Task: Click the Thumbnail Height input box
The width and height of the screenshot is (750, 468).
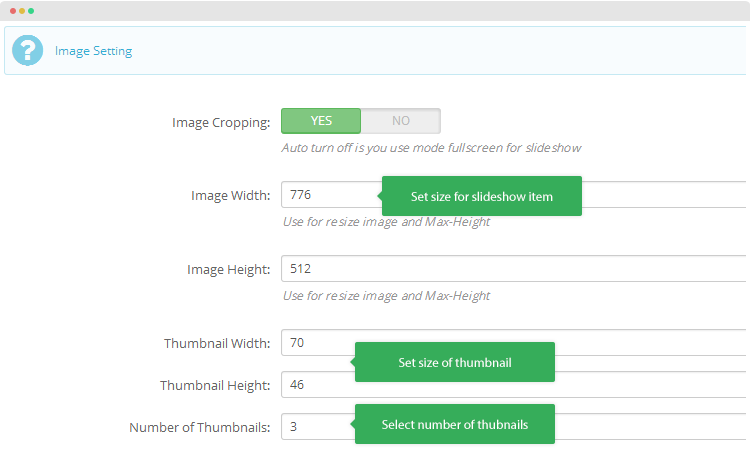Action: pyautogui.click(x=317, y=384)
